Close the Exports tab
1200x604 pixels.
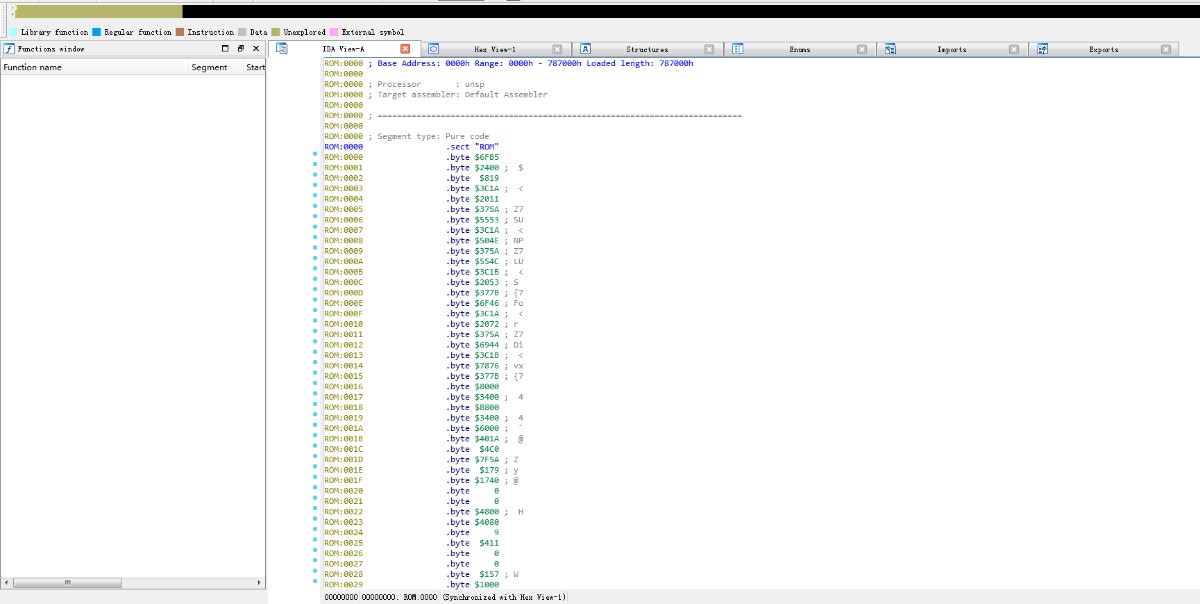(1166, 49)
